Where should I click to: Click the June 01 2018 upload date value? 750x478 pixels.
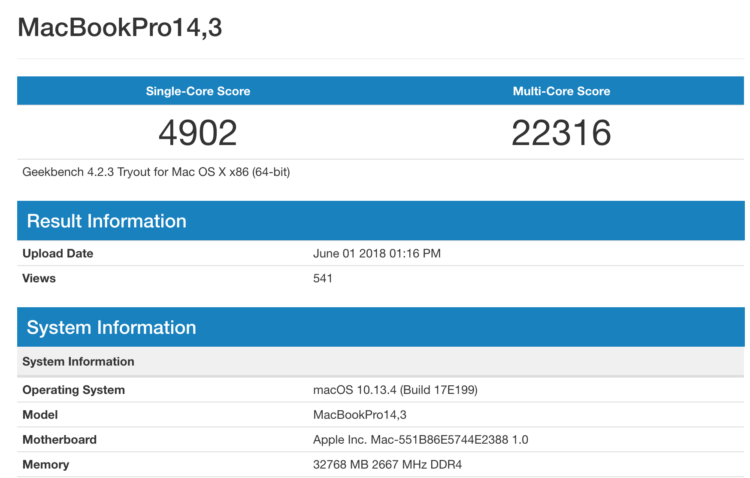pos(376,253)
